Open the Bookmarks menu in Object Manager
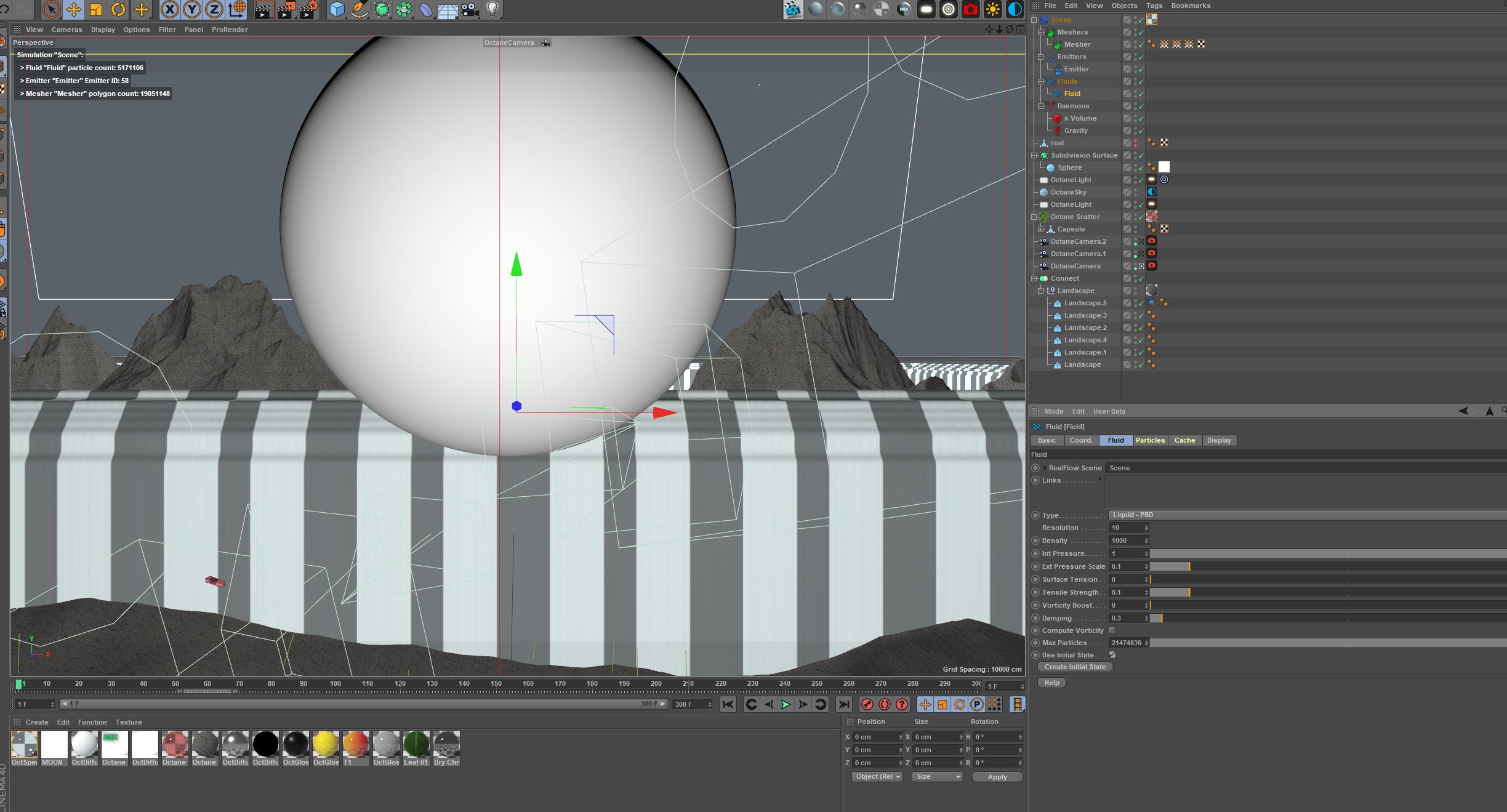 [1191, 6]
